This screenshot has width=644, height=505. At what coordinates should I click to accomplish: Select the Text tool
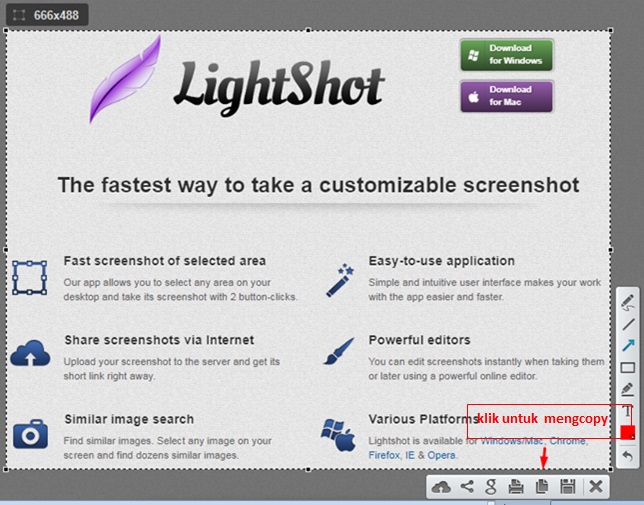pos(628,411)
